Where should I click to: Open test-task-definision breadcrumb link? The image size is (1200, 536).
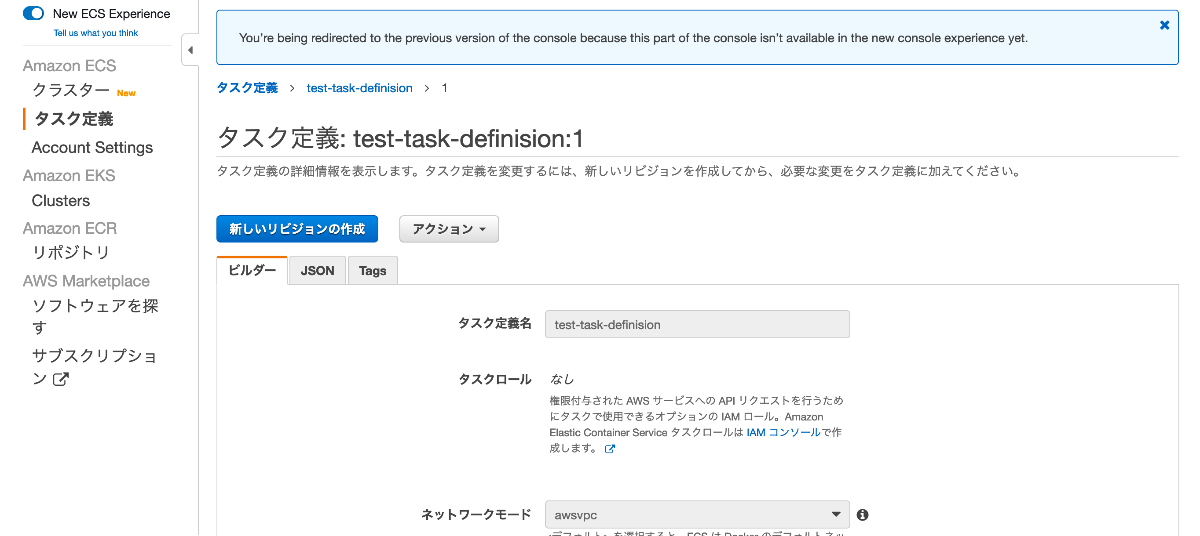[360, 88]
